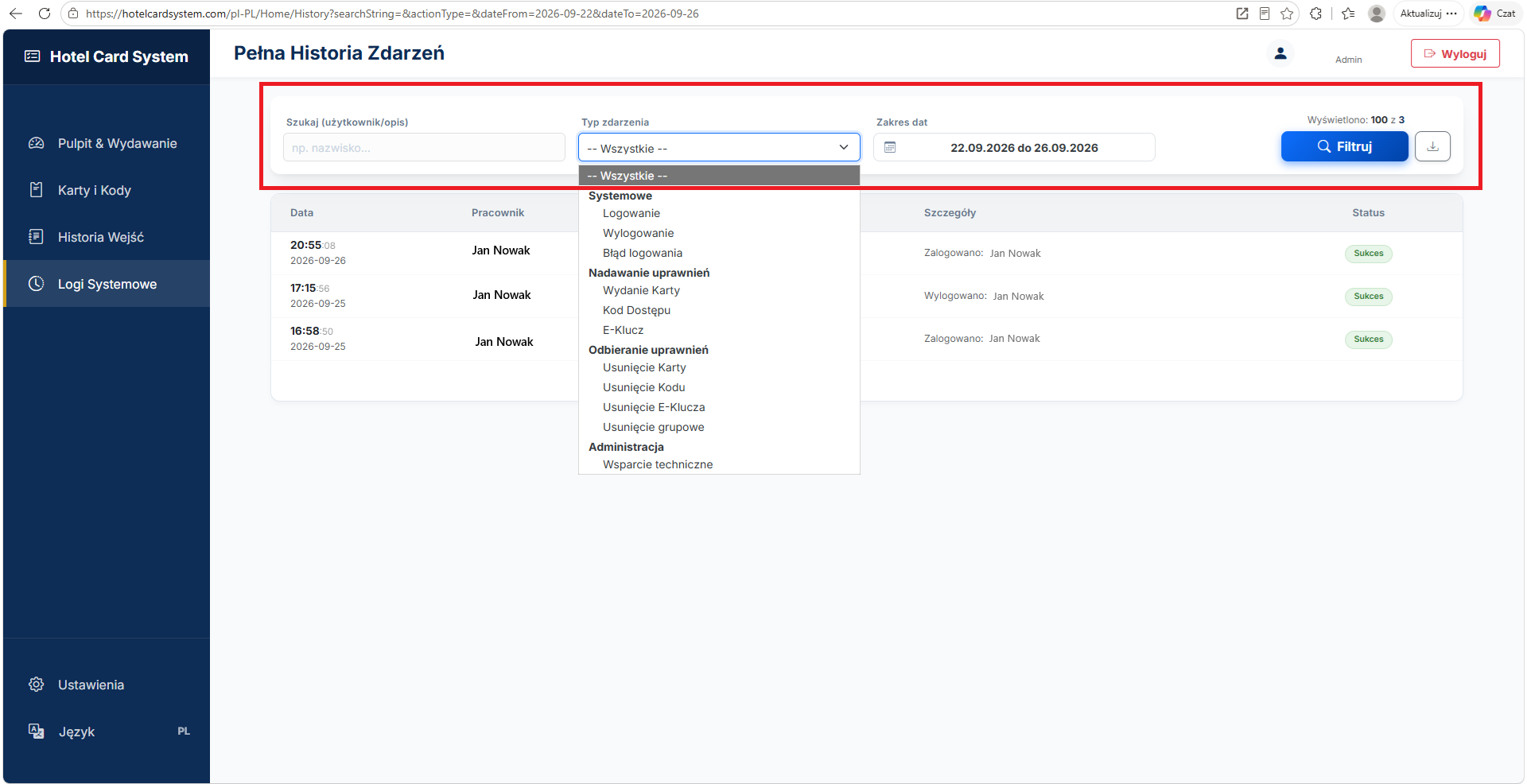Click the Admin user profile icon

[1280, 53]
